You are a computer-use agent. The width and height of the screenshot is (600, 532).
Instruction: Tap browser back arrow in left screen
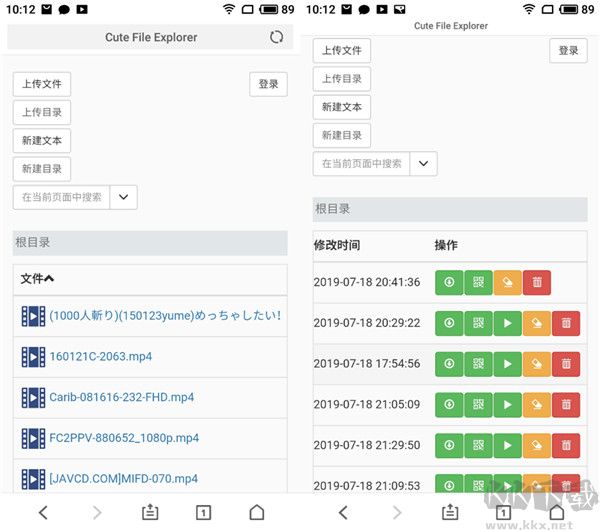(43, 513)
